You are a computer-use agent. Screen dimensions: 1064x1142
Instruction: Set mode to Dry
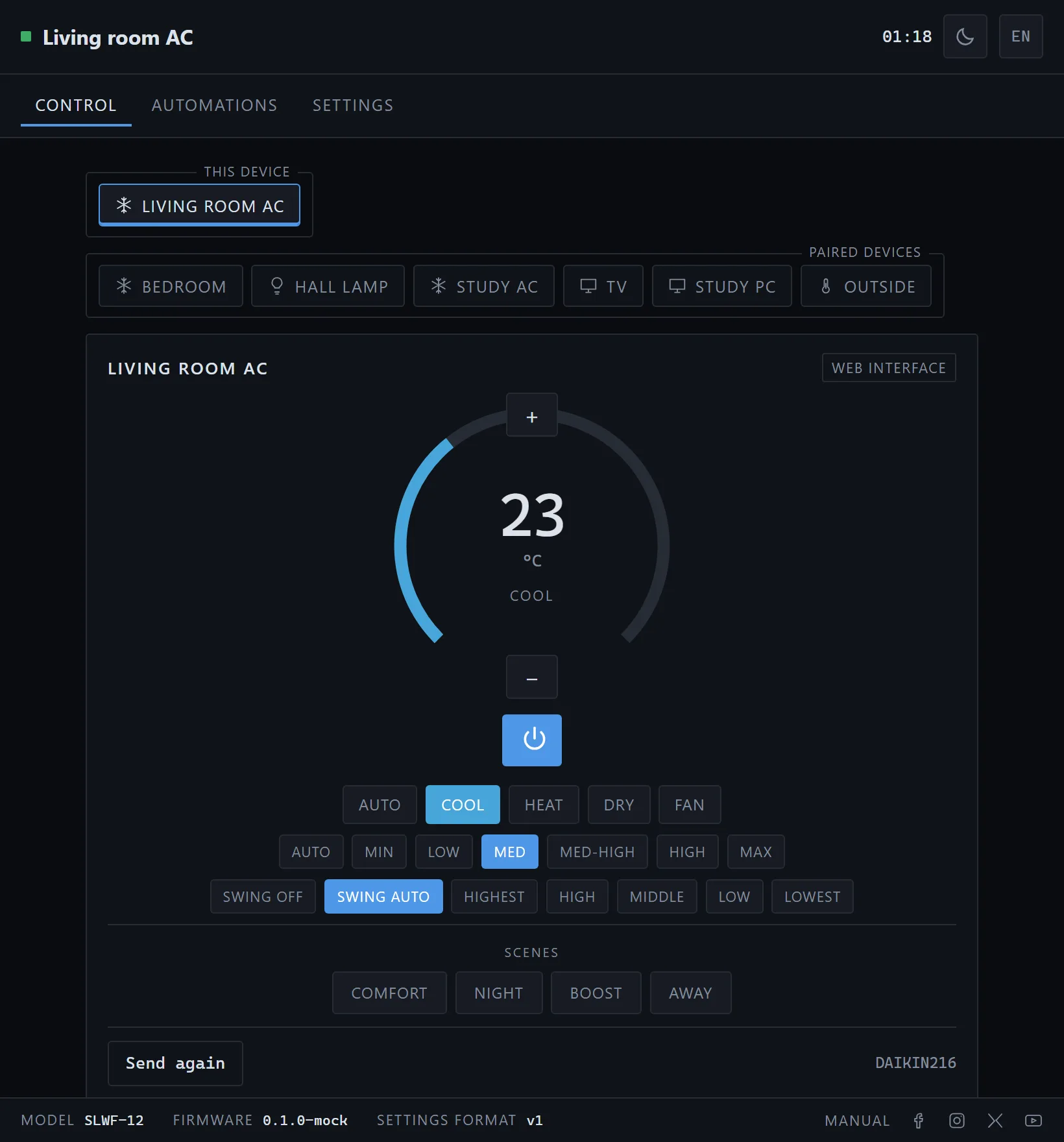619,805
